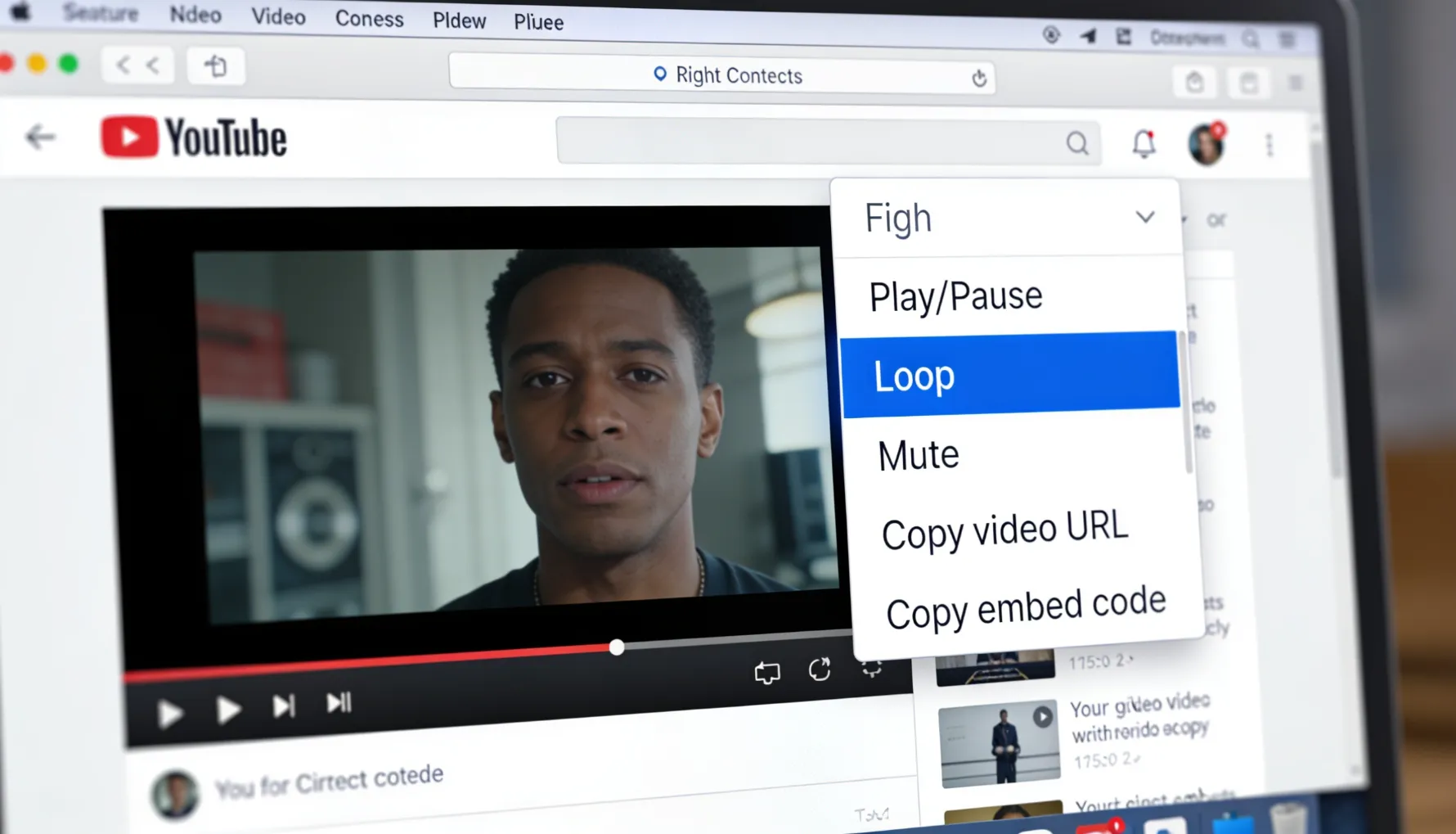Open the notifications bell
Screen dimensions: 1456x834
click(1144, 144)
